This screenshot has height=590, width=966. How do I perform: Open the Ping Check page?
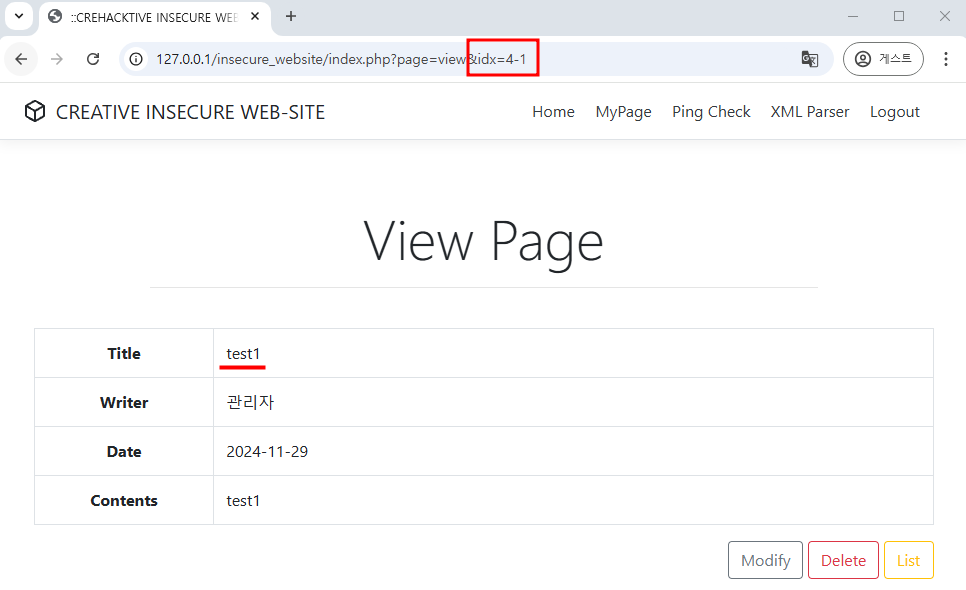click(711, 111)
